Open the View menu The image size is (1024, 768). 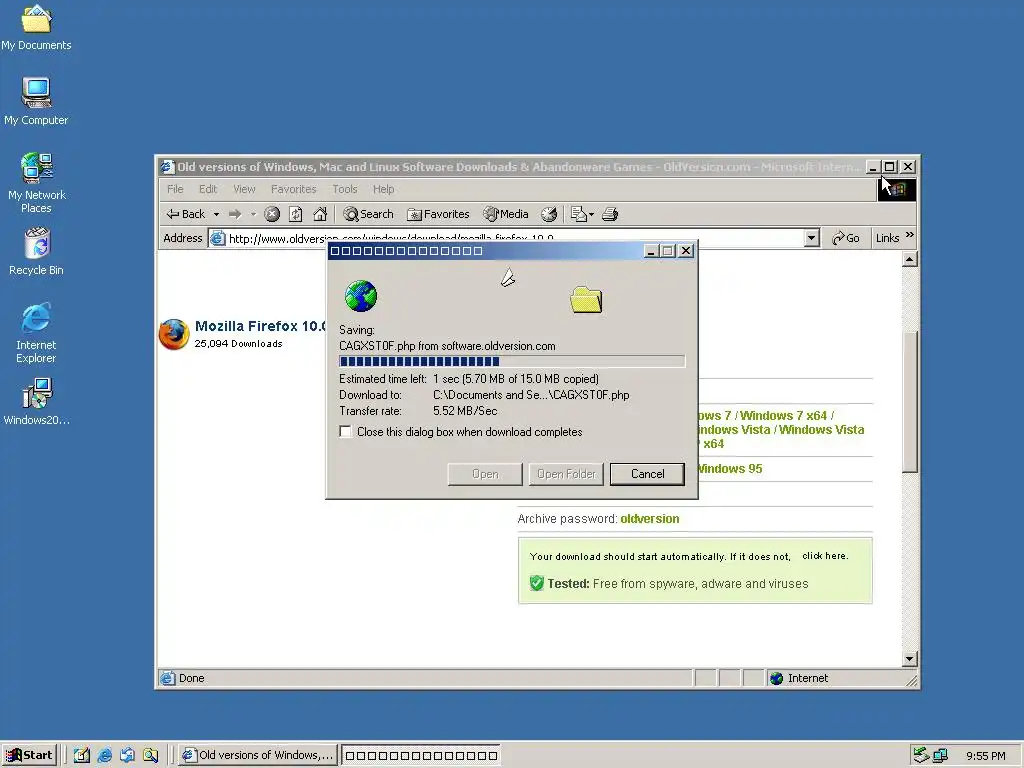click(244, 189)
